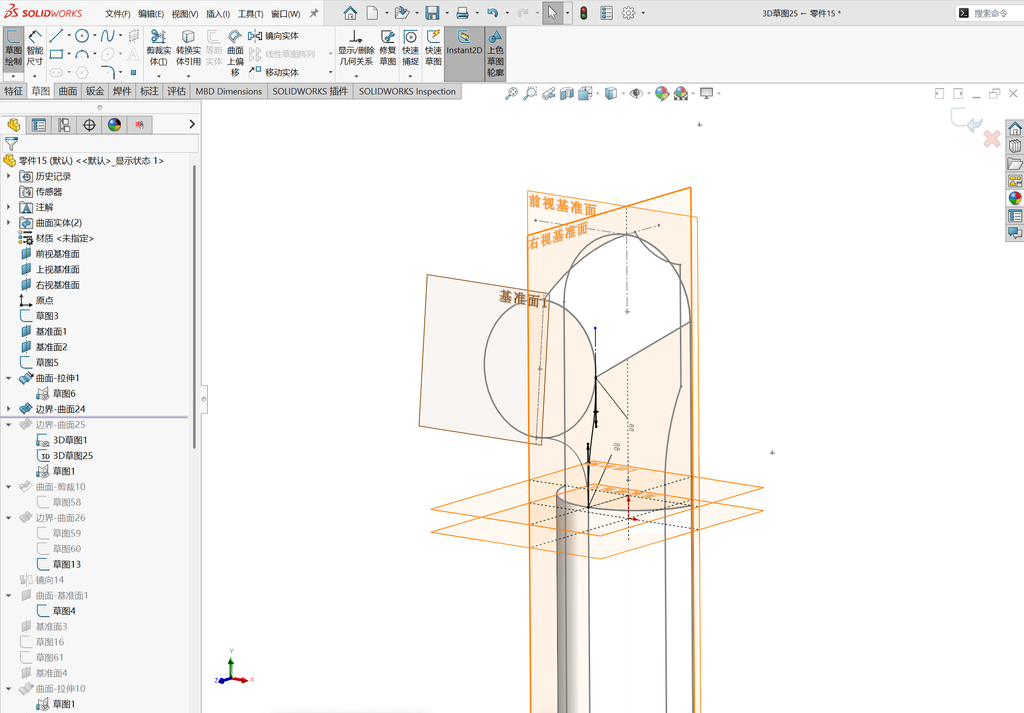Image resolution: width=1024 pixels, height=713 pixels.
Task: Click the Home icon in top toolbar
Action: tap(351, 13)
